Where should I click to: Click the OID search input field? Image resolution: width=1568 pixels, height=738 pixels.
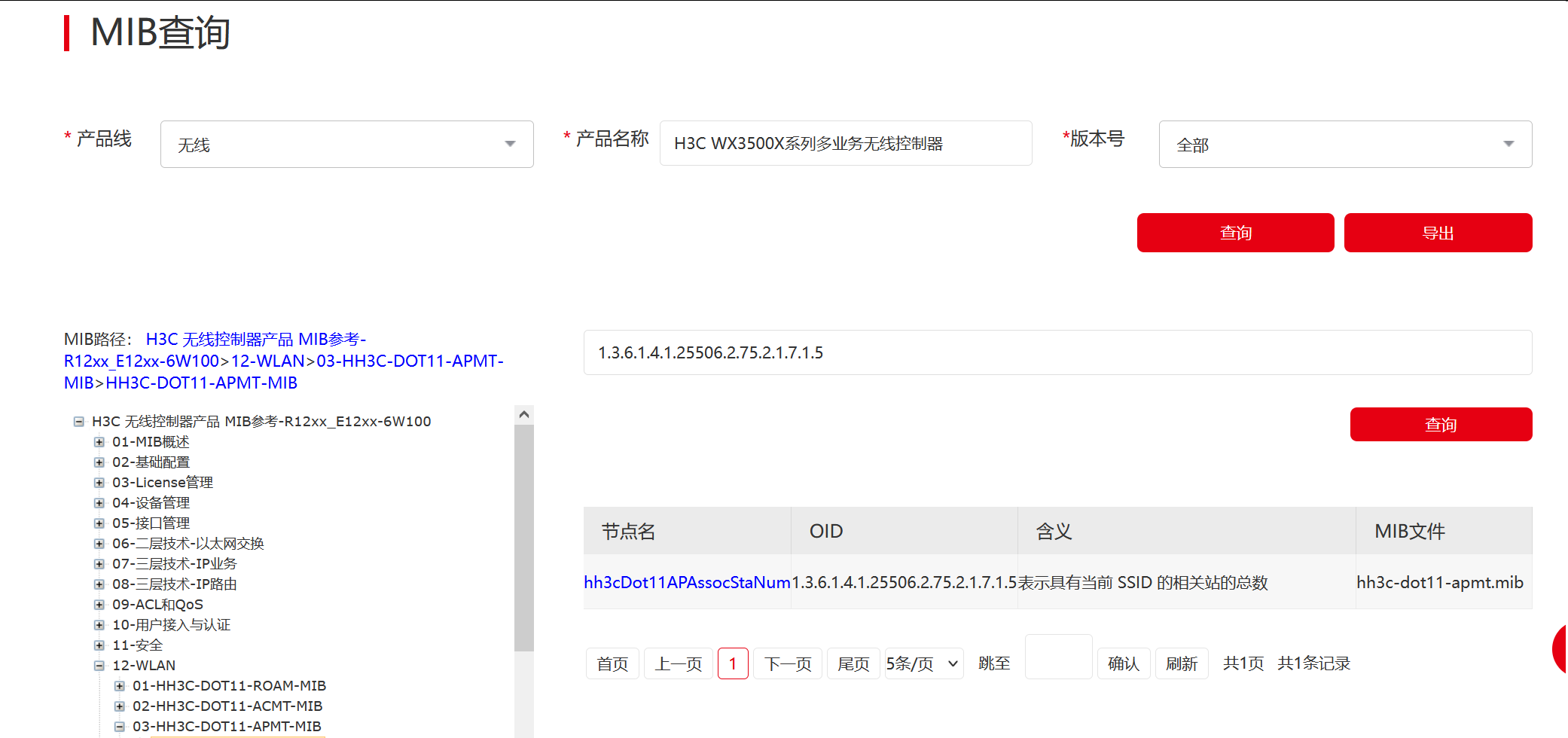pyautogui.click(x=1057, y=352)
